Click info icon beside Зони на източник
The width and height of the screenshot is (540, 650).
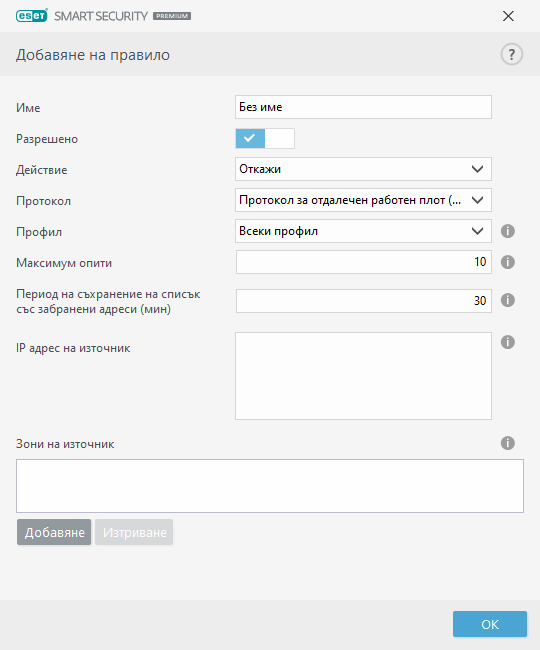click(508, 443)
